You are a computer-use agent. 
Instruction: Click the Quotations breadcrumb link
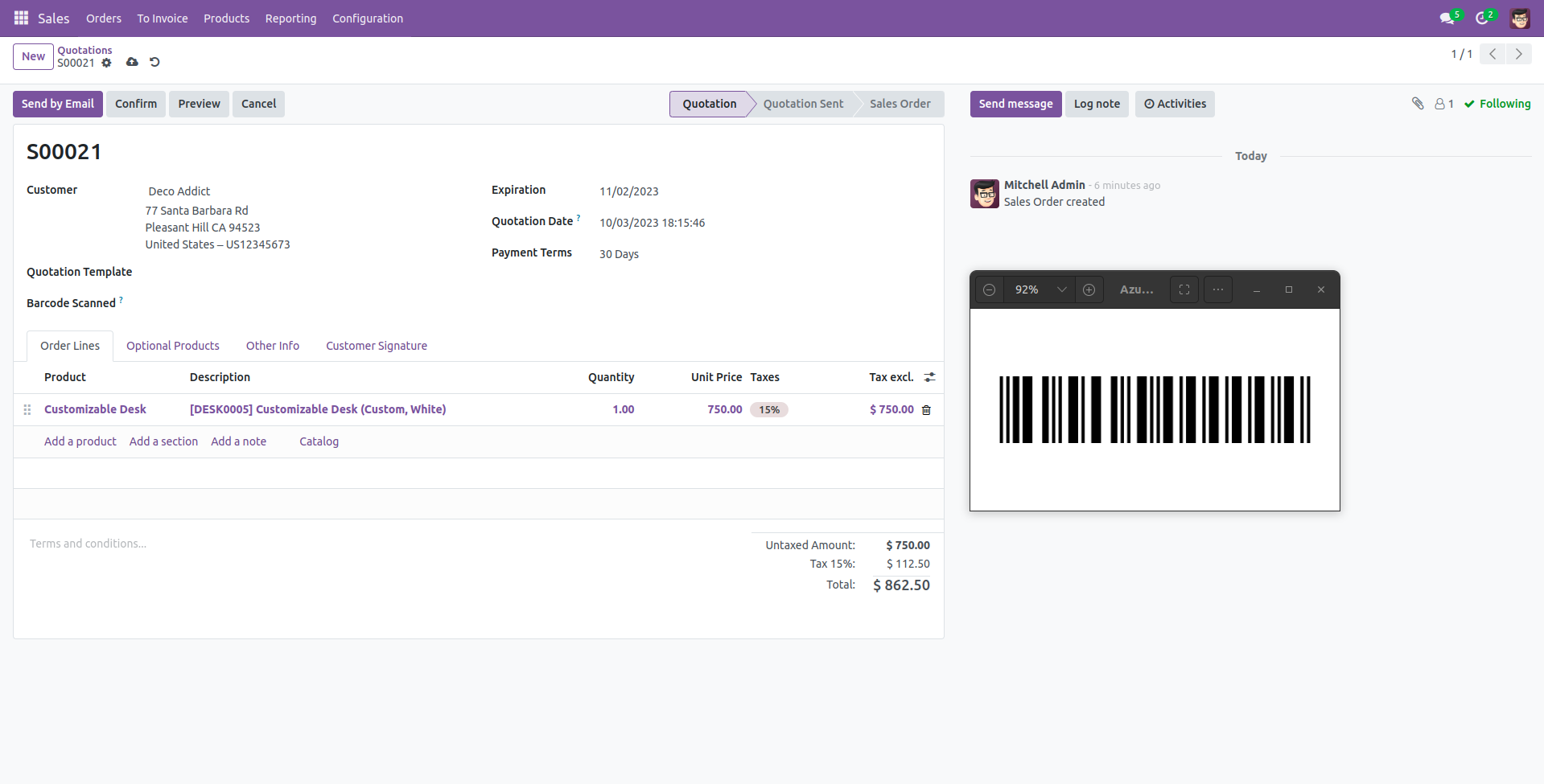84,50
